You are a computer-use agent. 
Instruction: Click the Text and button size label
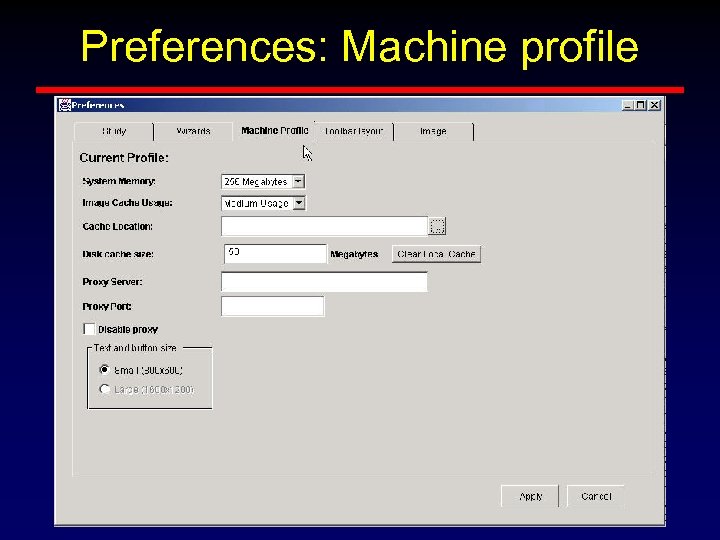coord(135,348)
